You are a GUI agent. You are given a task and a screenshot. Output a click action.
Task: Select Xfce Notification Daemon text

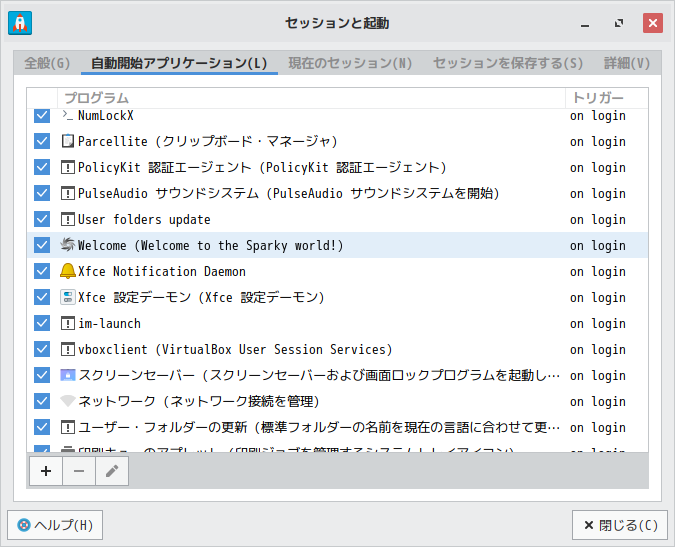tap(162, 272)
